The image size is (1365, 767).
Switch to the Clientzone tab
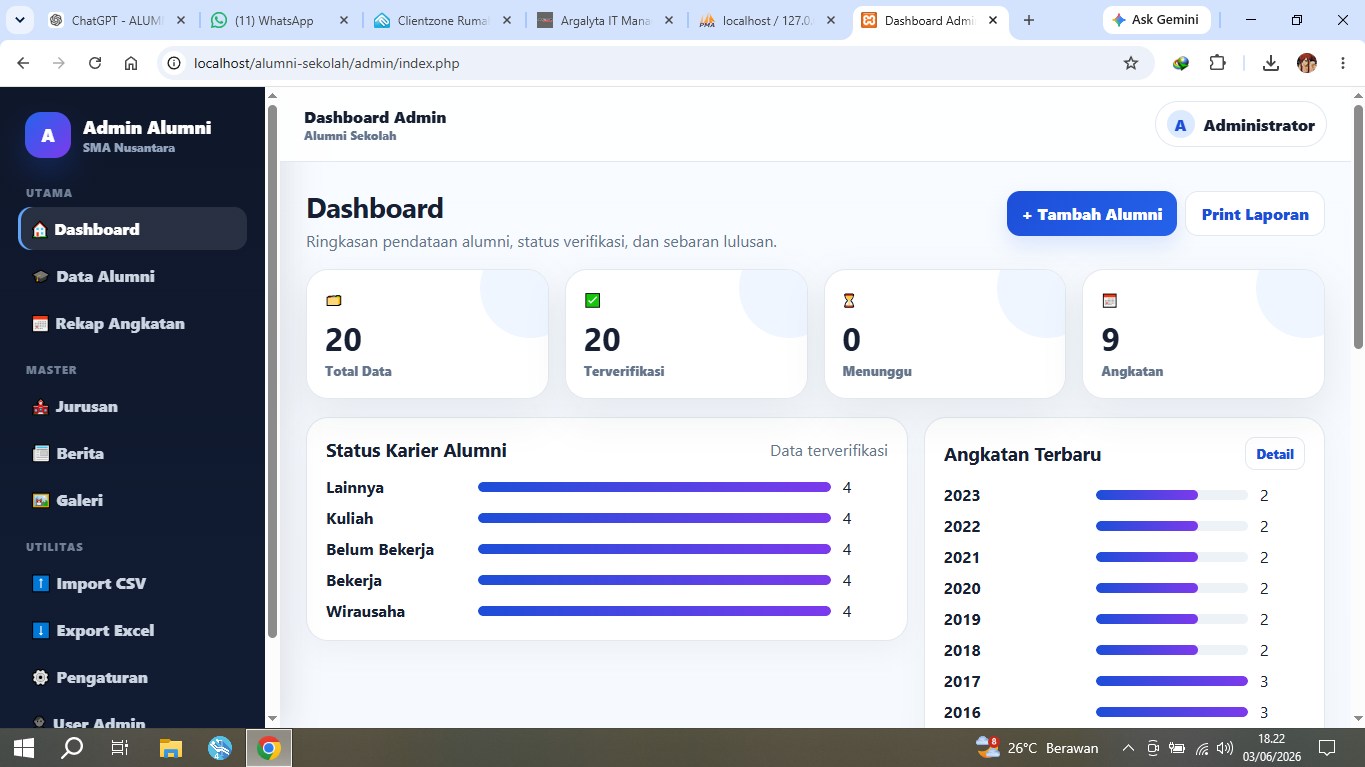443,20
